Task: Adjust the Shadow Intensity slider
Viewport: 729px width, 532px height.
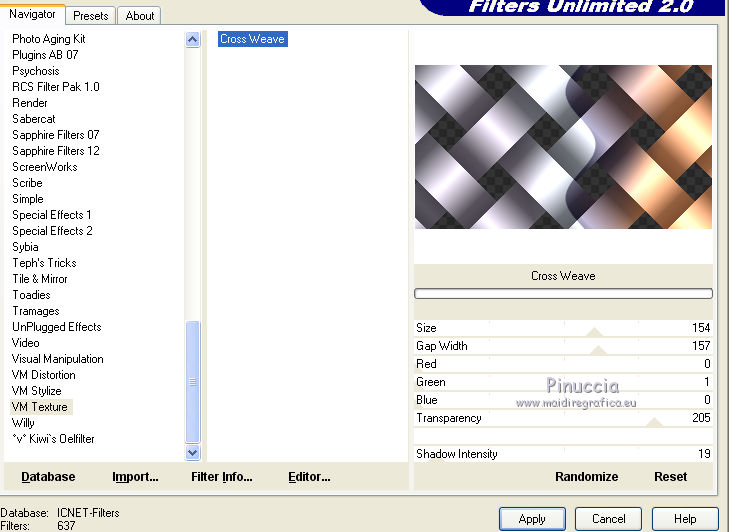Action: coord(563,454)
